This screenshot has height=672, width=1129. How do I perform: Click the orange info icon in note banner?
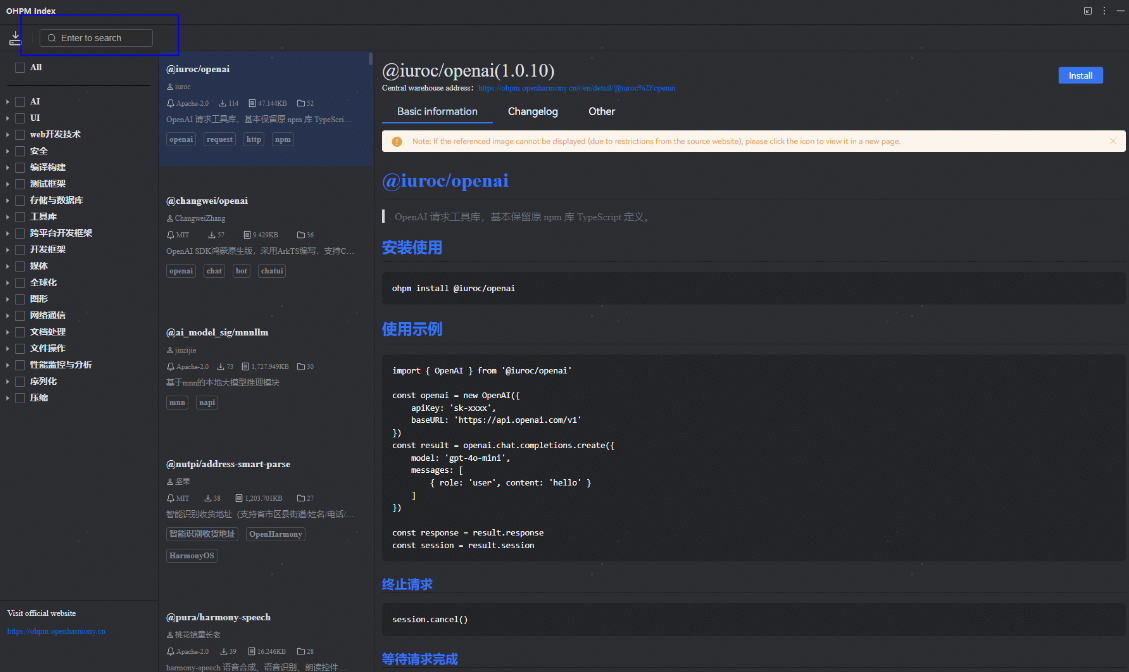pyautogui.click(x=397, y=141)
